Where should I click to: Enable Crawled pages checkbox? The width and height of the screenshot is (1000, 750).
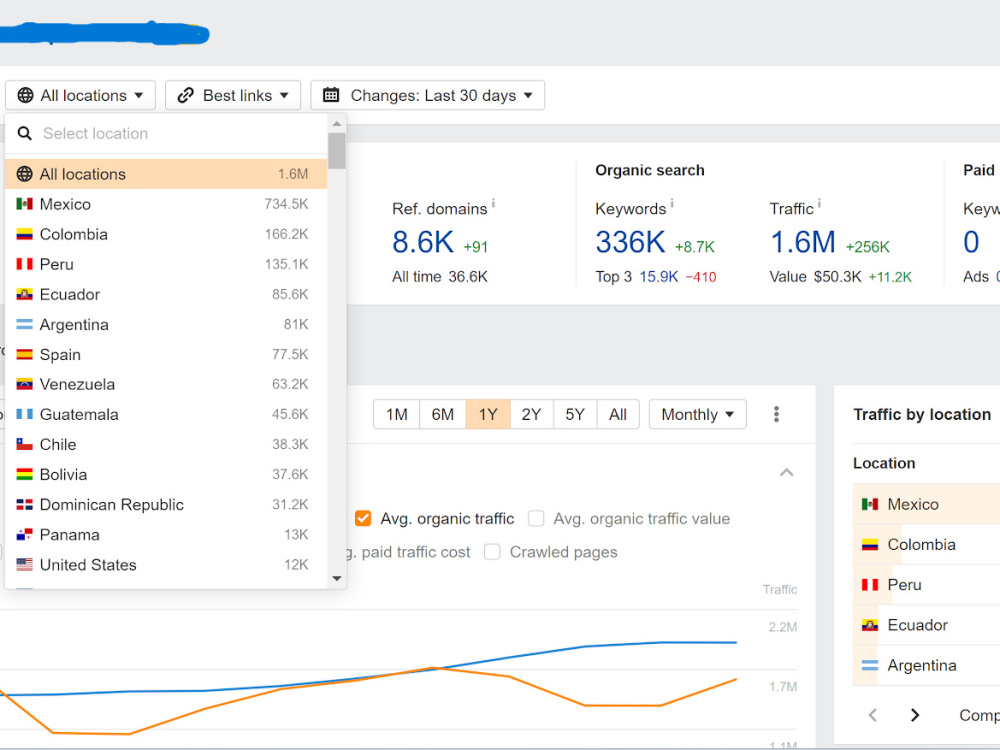click(x=492, y=552)
